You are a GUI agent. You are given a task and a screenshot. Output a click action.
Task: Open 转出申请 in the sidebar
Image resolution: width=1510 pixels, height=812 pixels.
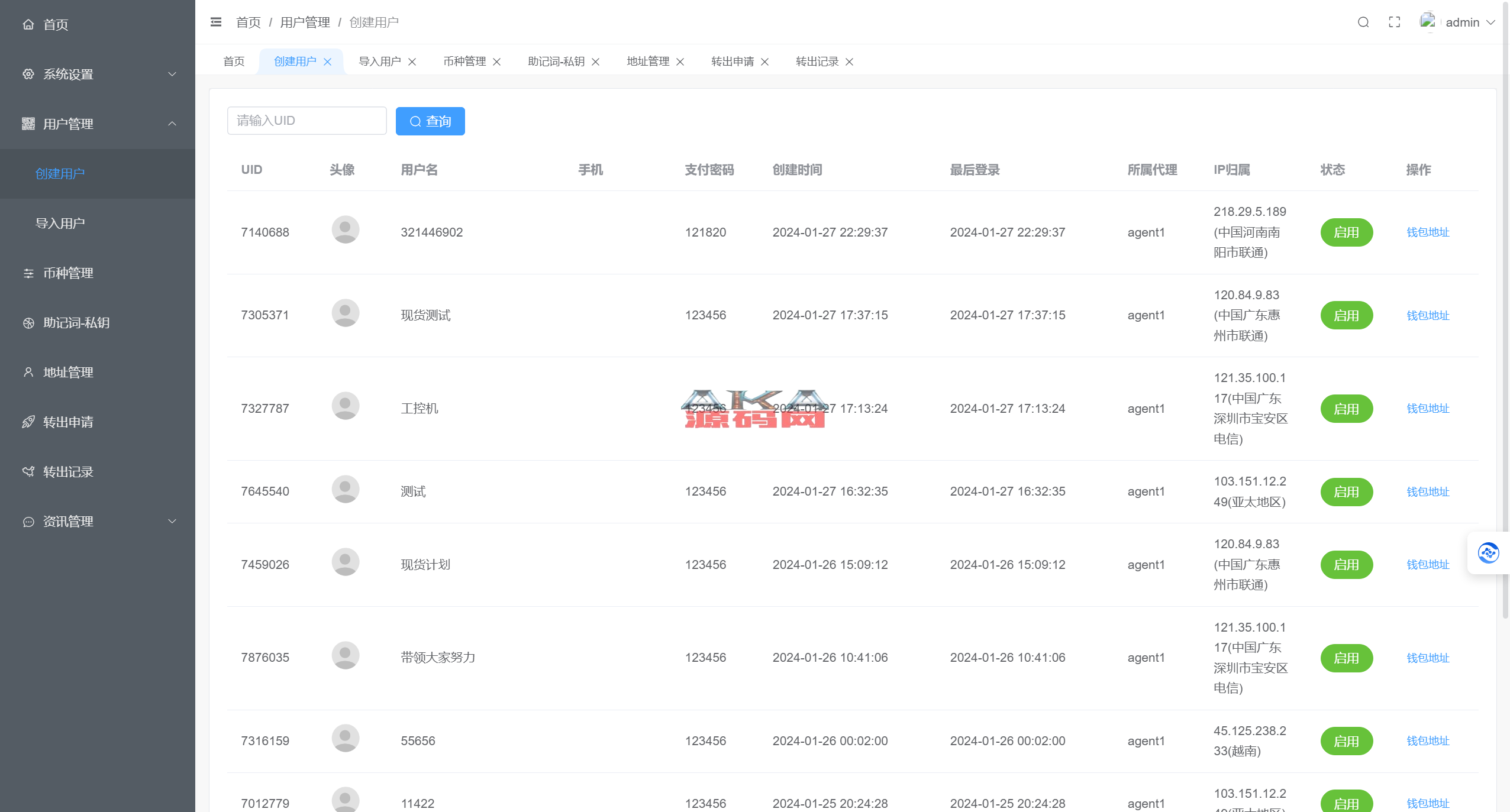pos(68,422)
